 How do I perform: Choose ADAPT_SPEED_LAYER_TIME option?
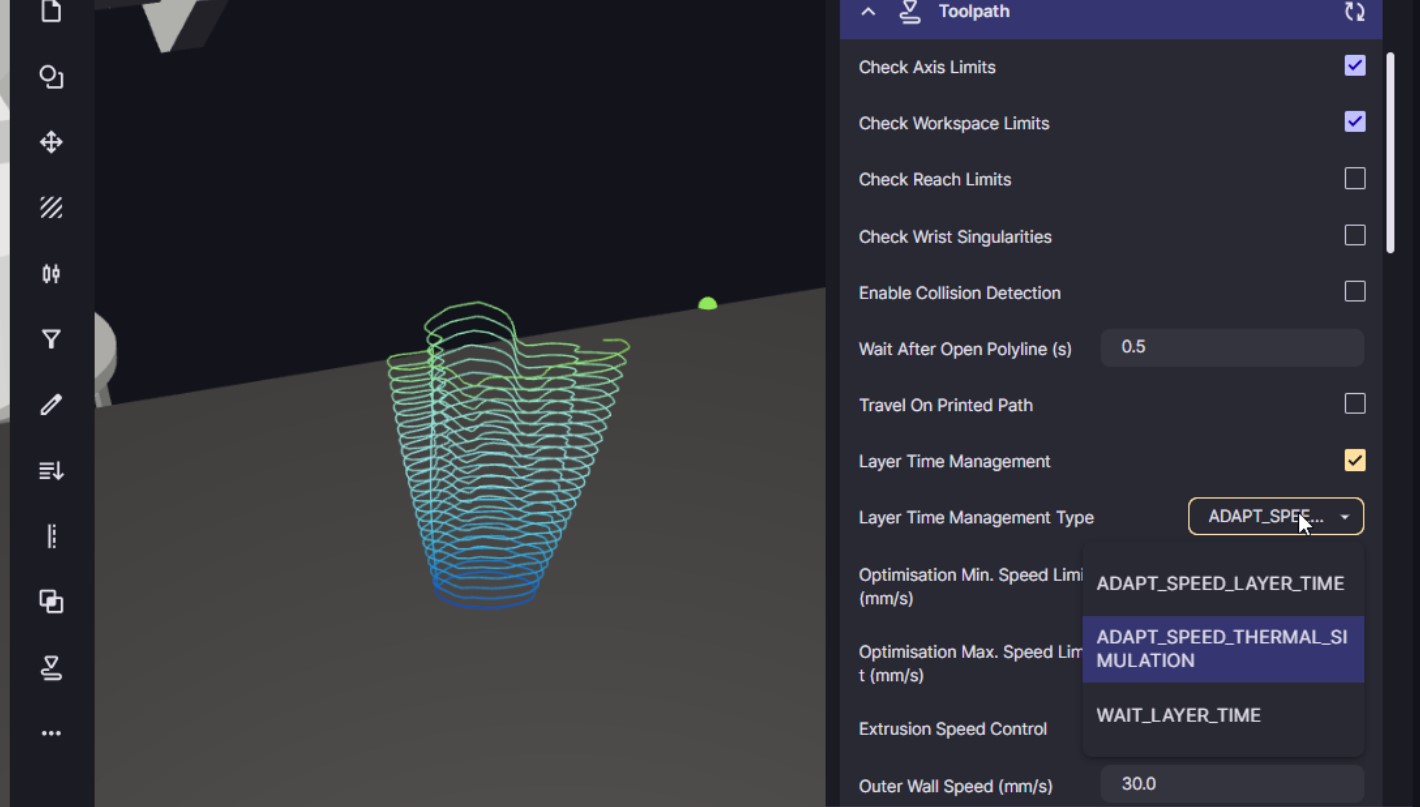1220,584
